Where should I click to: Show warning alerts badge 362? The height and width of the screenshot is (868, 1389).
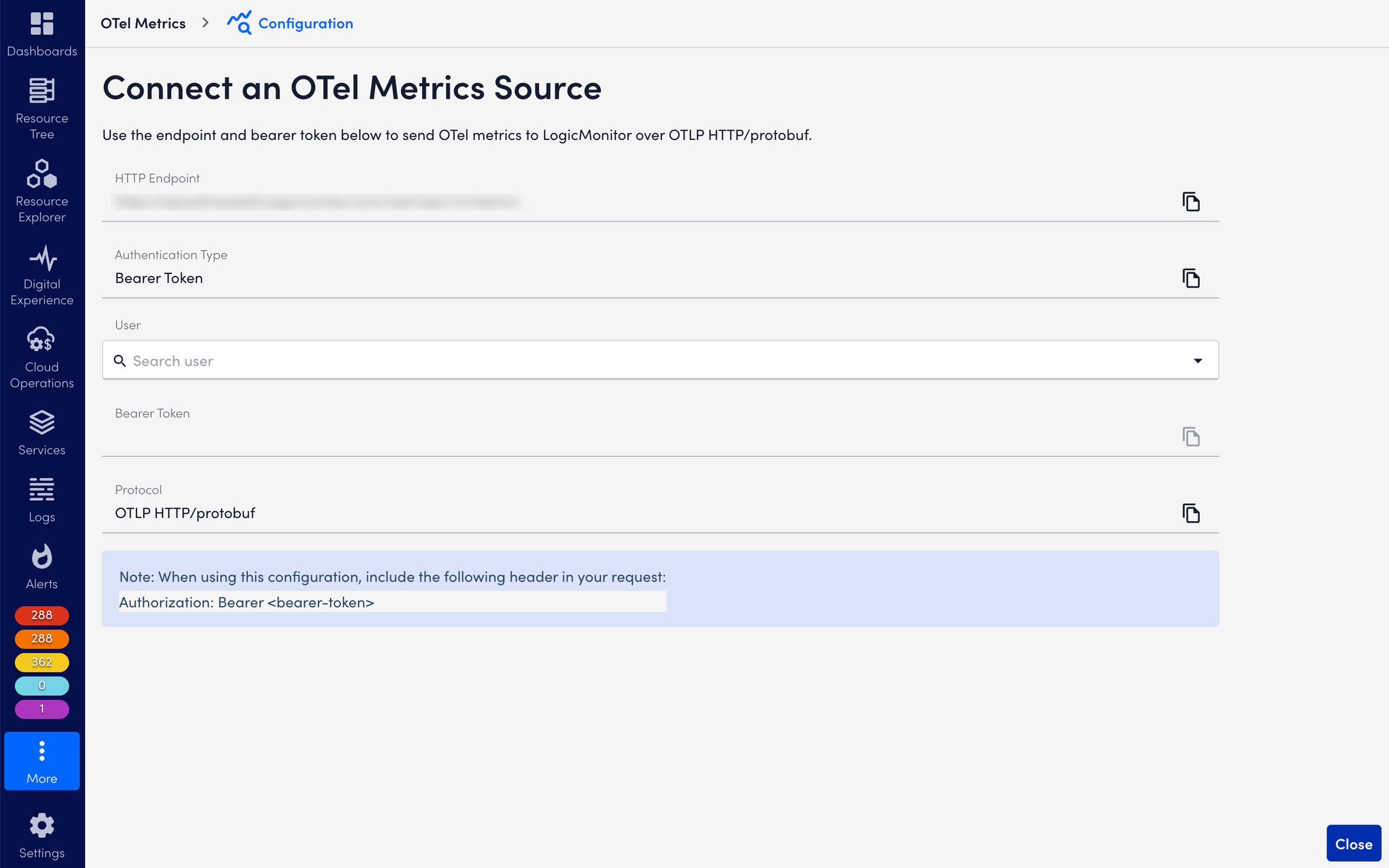pyautogui.click(x=42, y=662)
